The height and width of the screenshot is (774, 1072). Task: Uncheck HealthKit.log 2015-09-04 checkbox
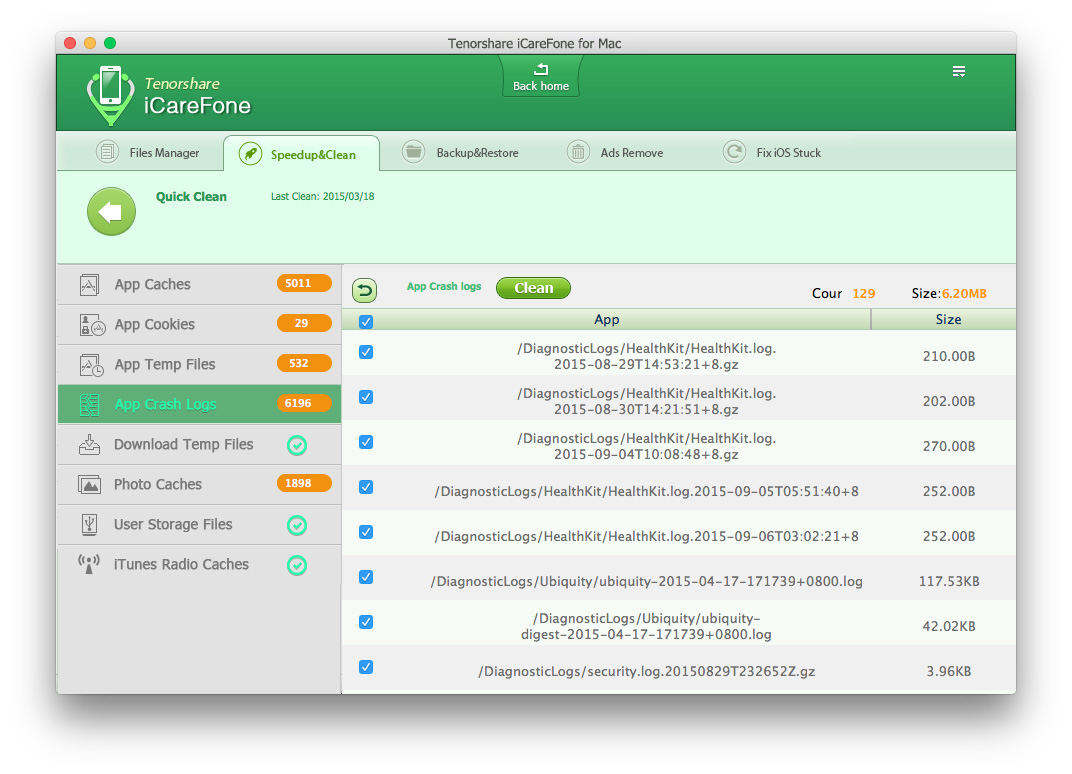366,442
